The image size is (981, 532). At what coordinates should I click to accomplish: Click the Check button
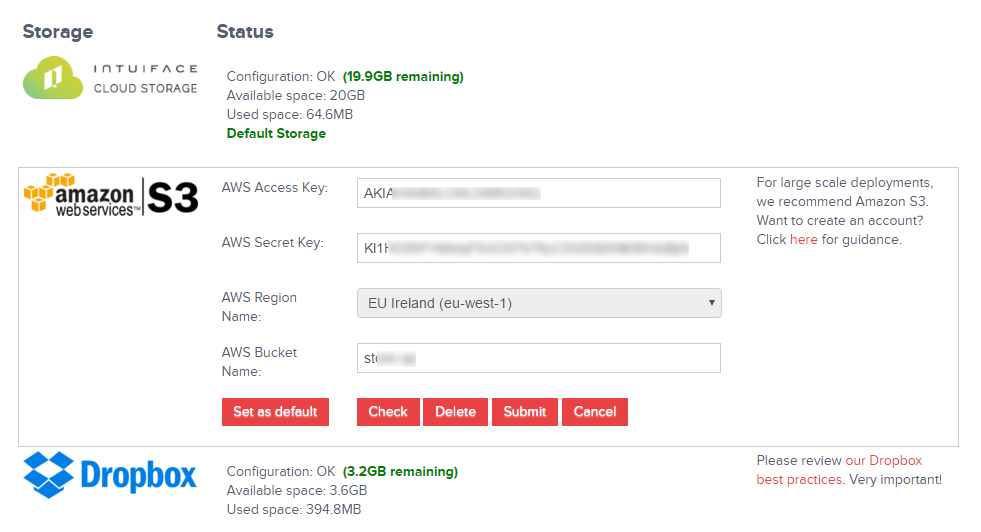[388, 412]
